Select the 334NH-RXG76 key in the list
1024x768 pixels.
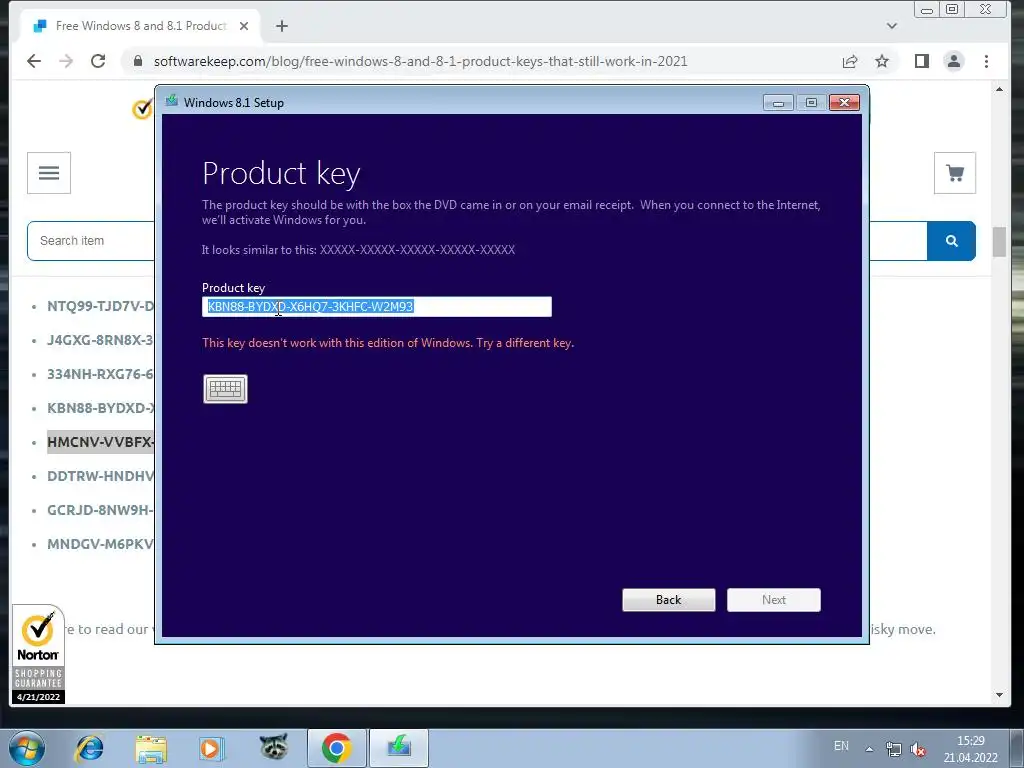point(101,374)
